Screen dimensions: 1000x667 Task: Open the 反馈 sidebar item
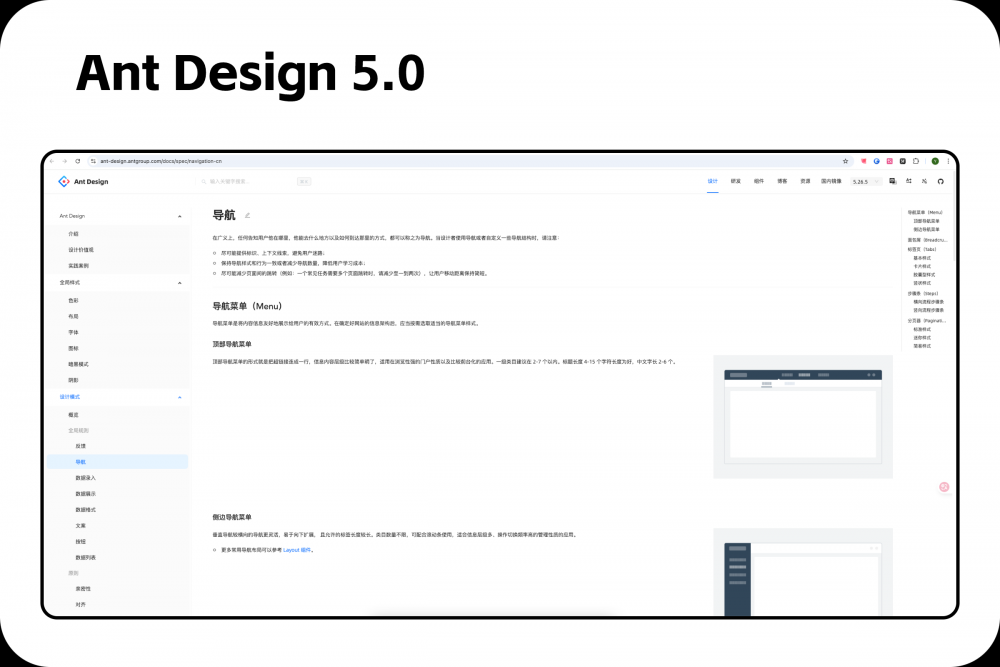coord(80,446)
